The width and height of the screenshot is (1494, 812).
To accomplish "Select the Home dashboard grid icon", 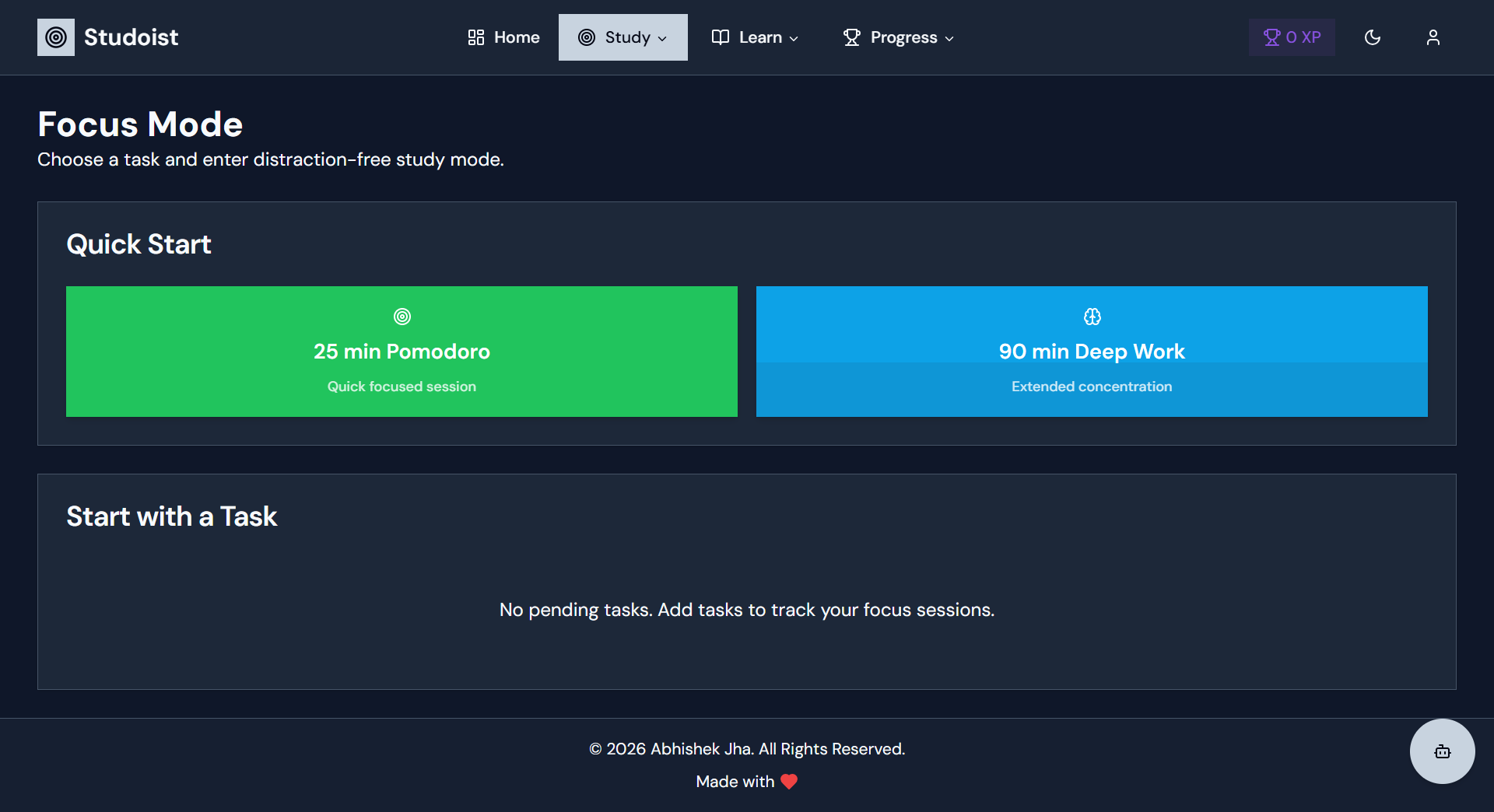I will coord(476,37).
